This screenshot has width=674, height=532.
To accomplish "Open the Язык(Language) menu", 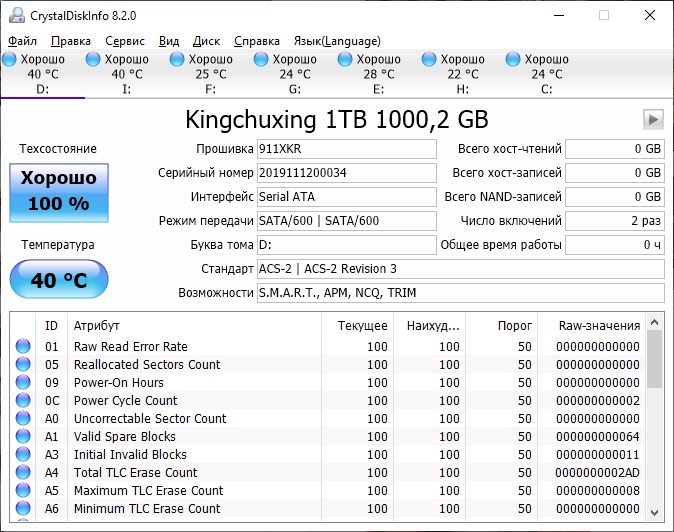I will [337, 41].
